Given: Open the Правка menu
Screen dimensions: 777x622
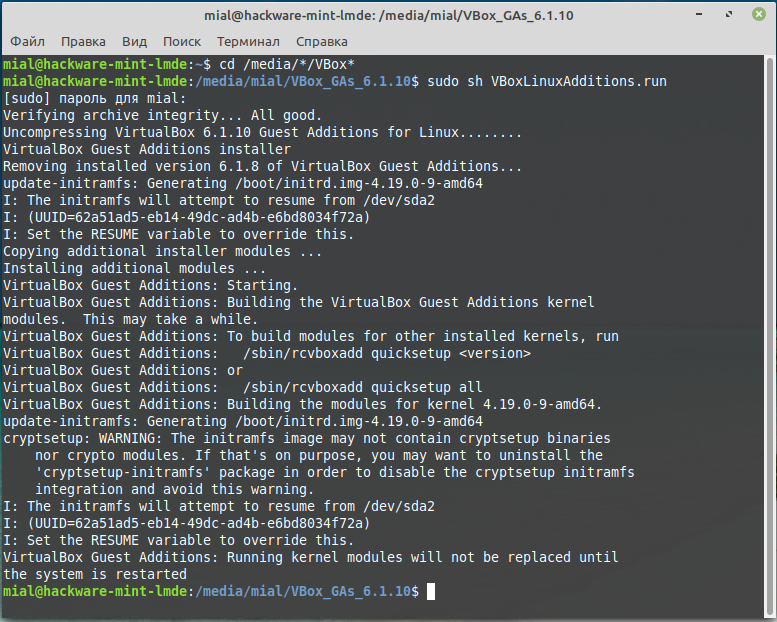Looking at the screenshot, I should coord(83,42).
